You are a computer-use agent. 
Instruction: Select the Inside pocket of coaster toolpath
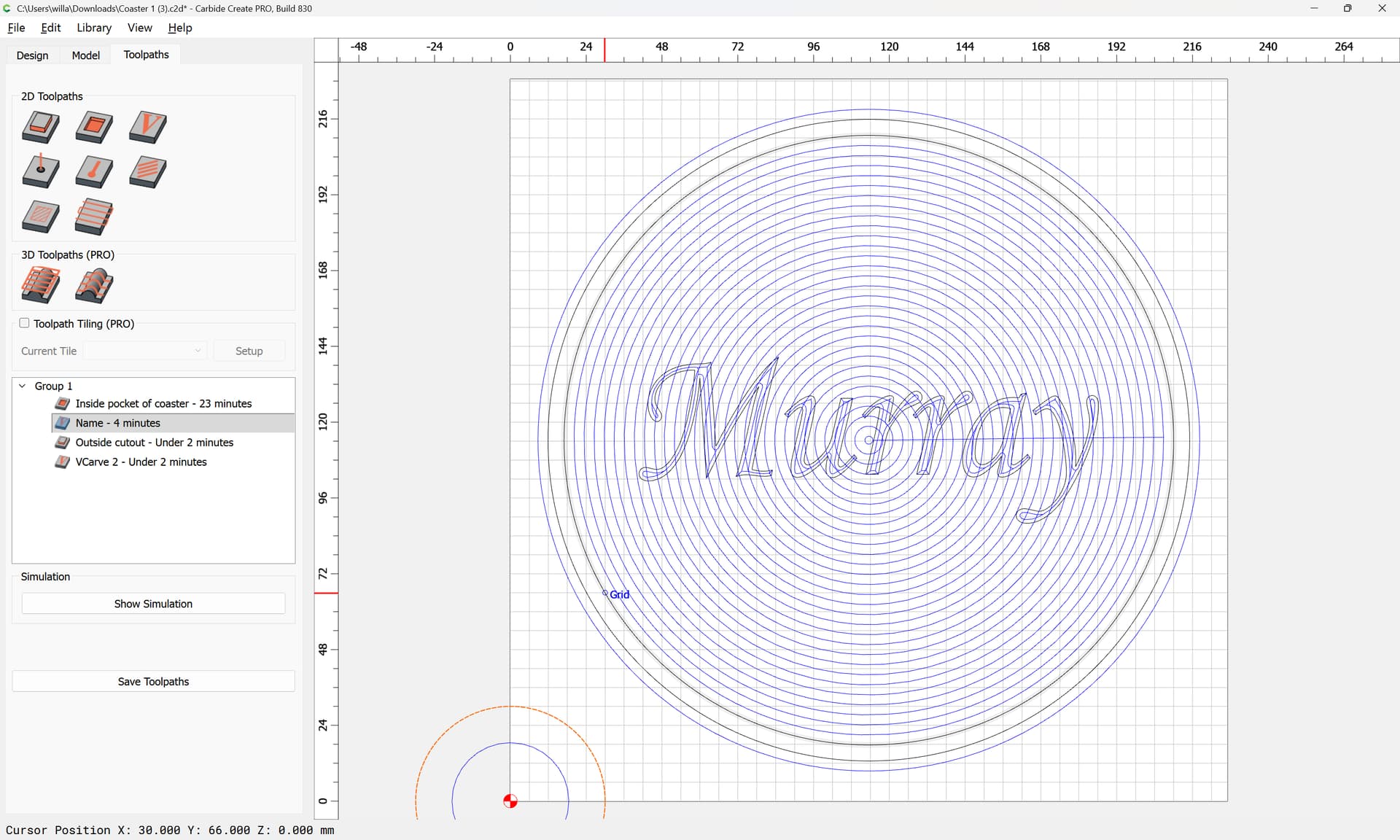[163, 403]
